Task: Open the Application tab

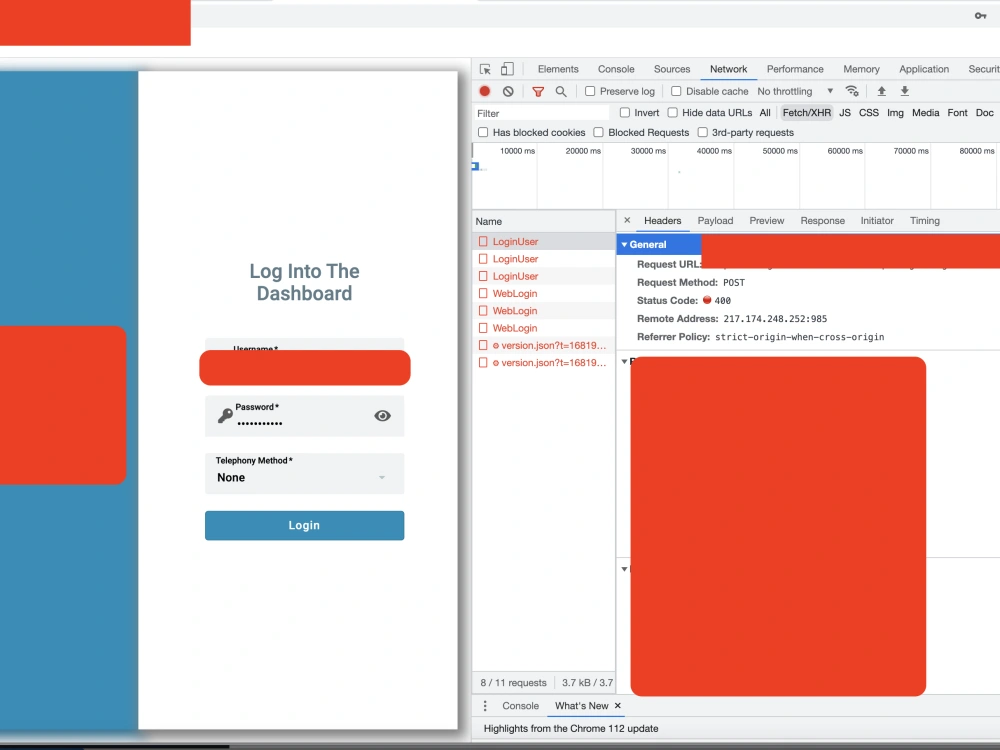Action: point(923,69)
